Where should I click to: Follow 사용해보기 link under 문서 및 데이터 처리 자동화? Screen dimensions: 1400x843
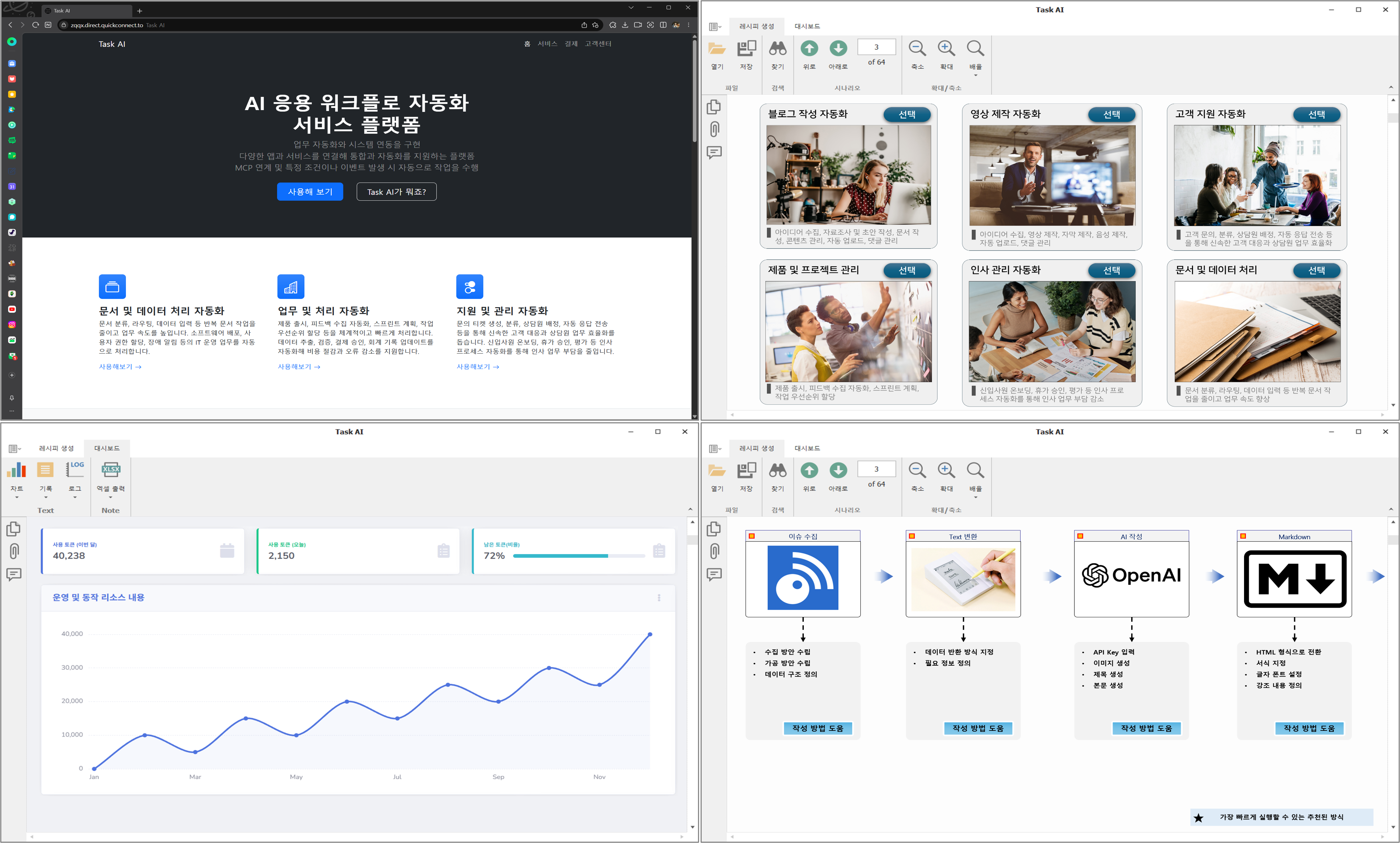(x=120, y=366)
